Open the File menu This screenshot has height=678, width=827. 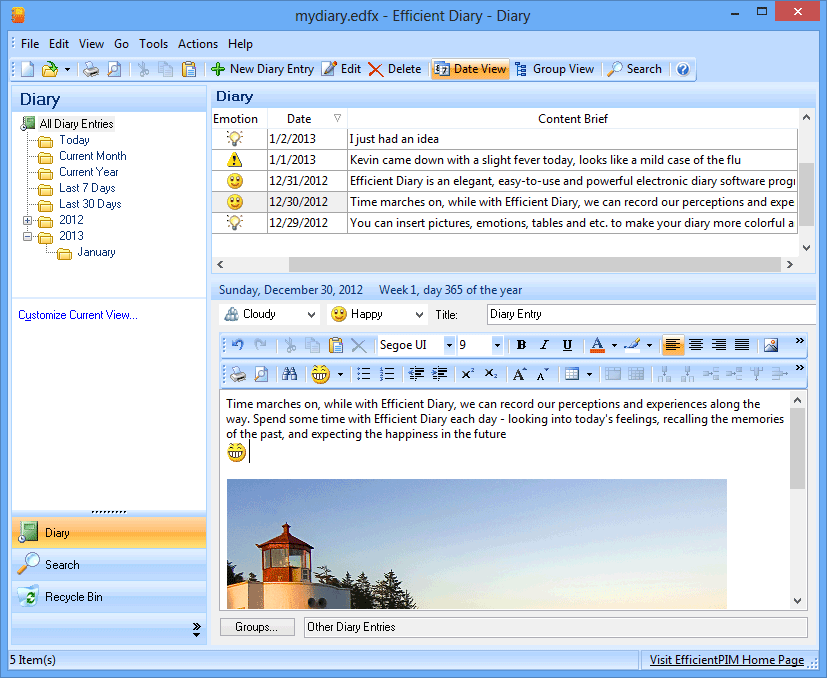pyautogui.click(x=30, y=44)
